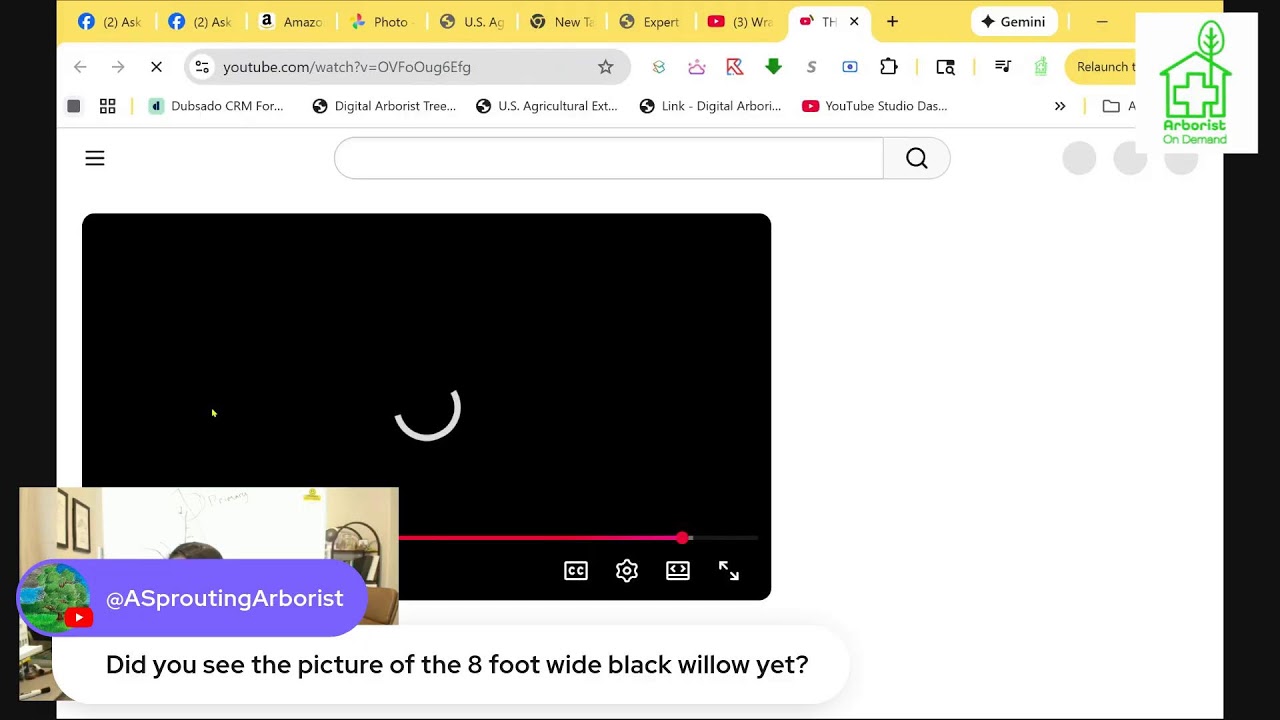Open Link - Digital Arbori... bookmark
Image resolution: width=1280 pixels, height=720 pixels.
[x=710, y=106]
